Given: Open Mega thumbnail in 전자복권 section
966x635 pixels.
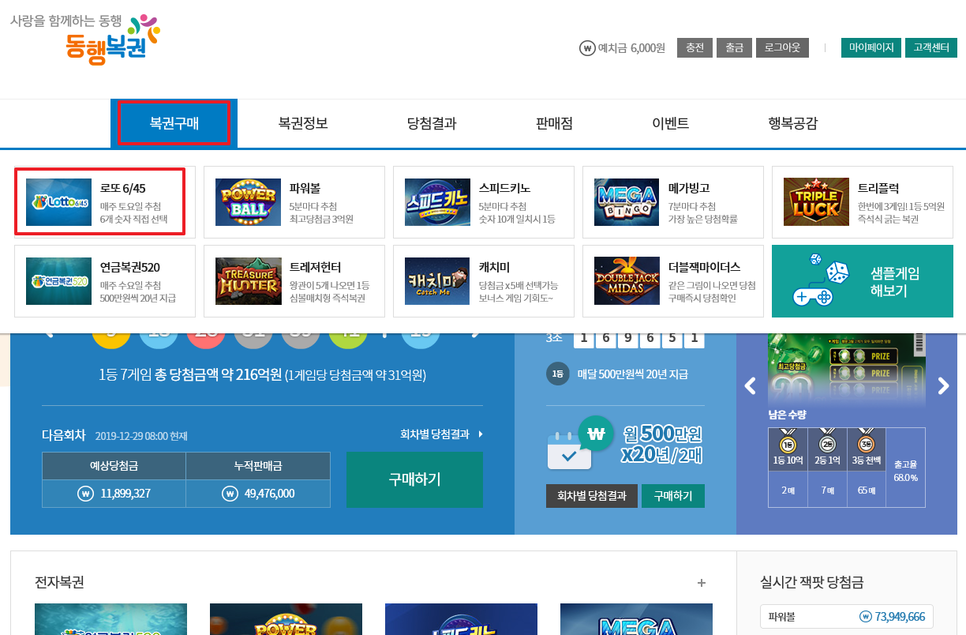Looking at the screenshot, I should point(636,619).
